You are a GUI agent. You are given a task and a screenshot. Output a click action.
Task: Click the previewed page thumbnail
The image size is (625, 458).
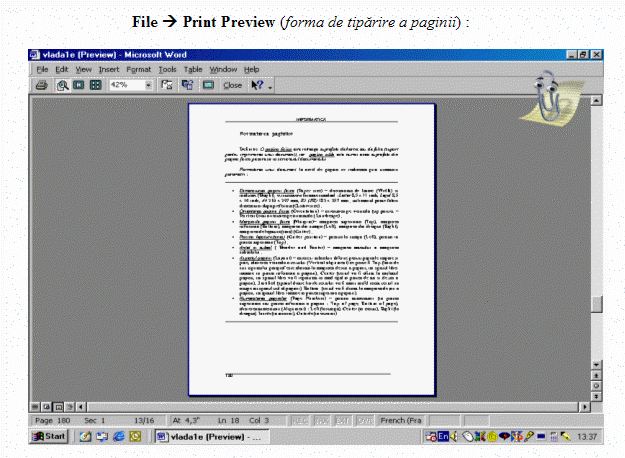pyautogui.click(x=312, y=250)
